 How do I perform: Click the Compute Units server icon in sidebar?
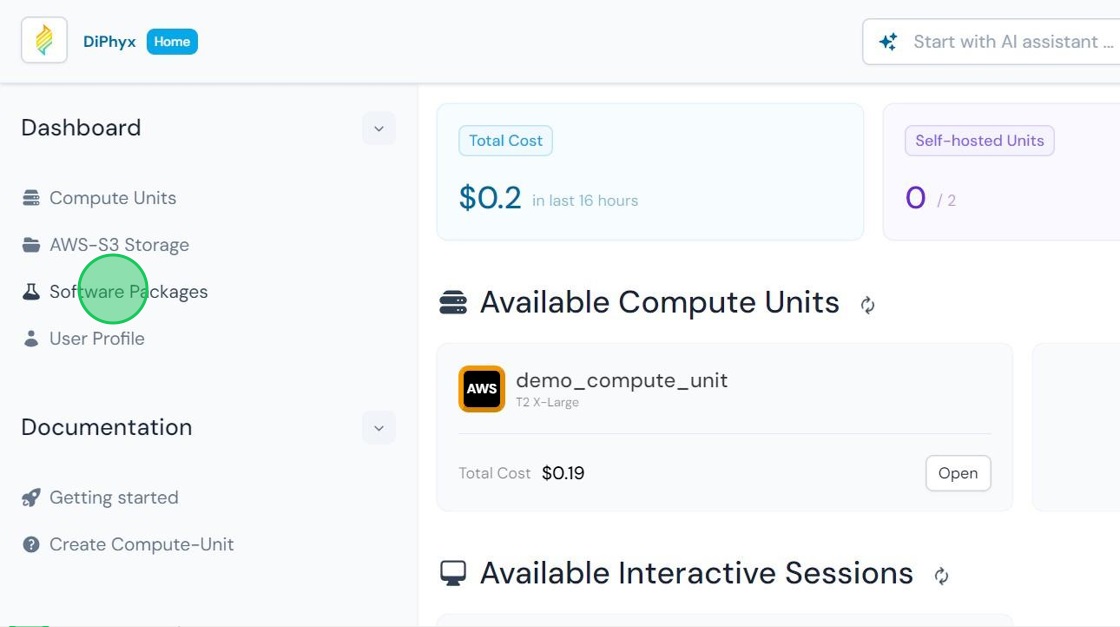pyautogui.click(x=31, y=198)
